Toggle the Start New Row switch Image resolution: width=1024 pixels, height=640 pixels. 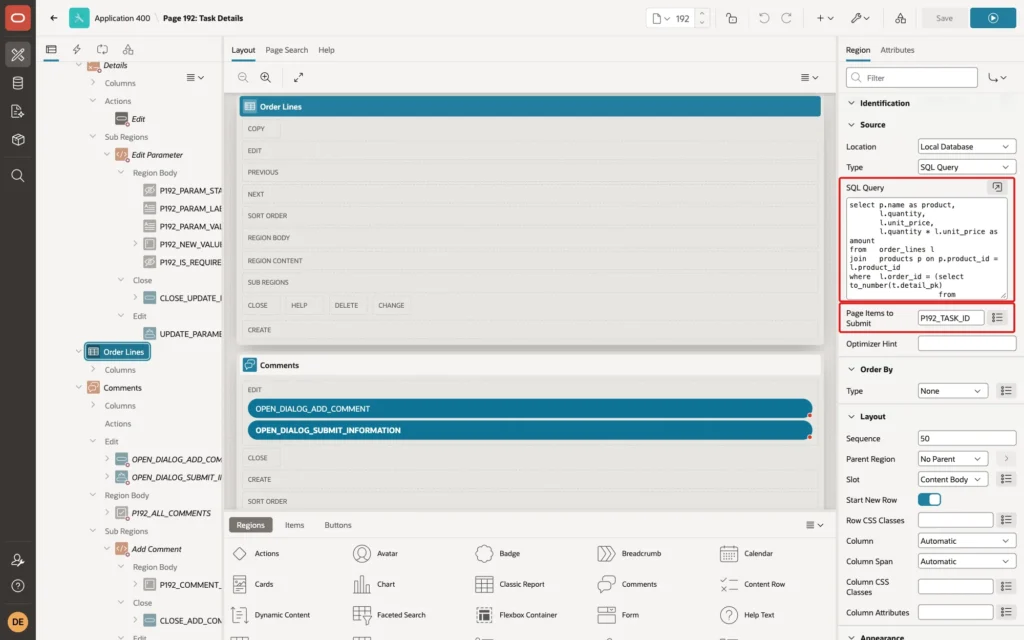[929, 500]
